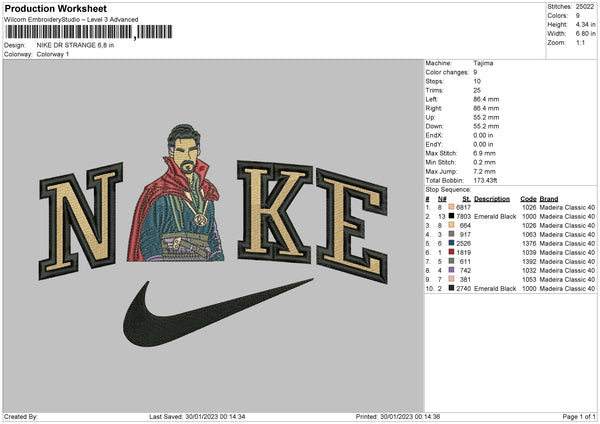Click the Height value 4.34 in
The image size is (600, 424).
pos(585,24)
